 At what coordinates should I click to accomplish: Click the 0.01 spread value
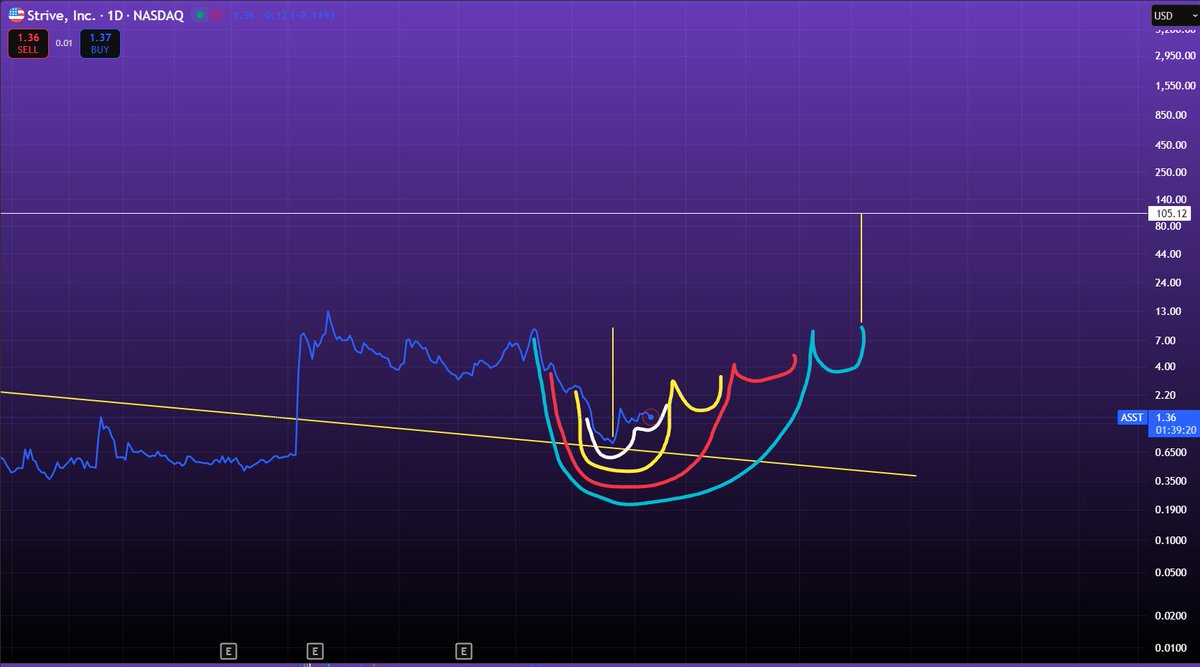(x=63, y=43)
